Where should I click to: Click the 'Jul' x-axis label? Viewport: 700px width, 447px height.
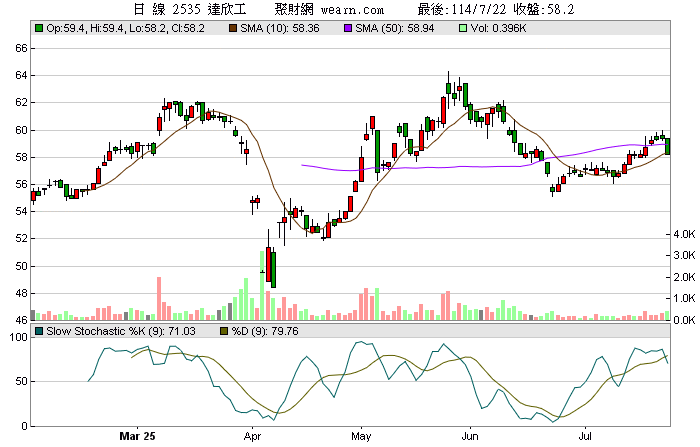[x=585, y=436]
